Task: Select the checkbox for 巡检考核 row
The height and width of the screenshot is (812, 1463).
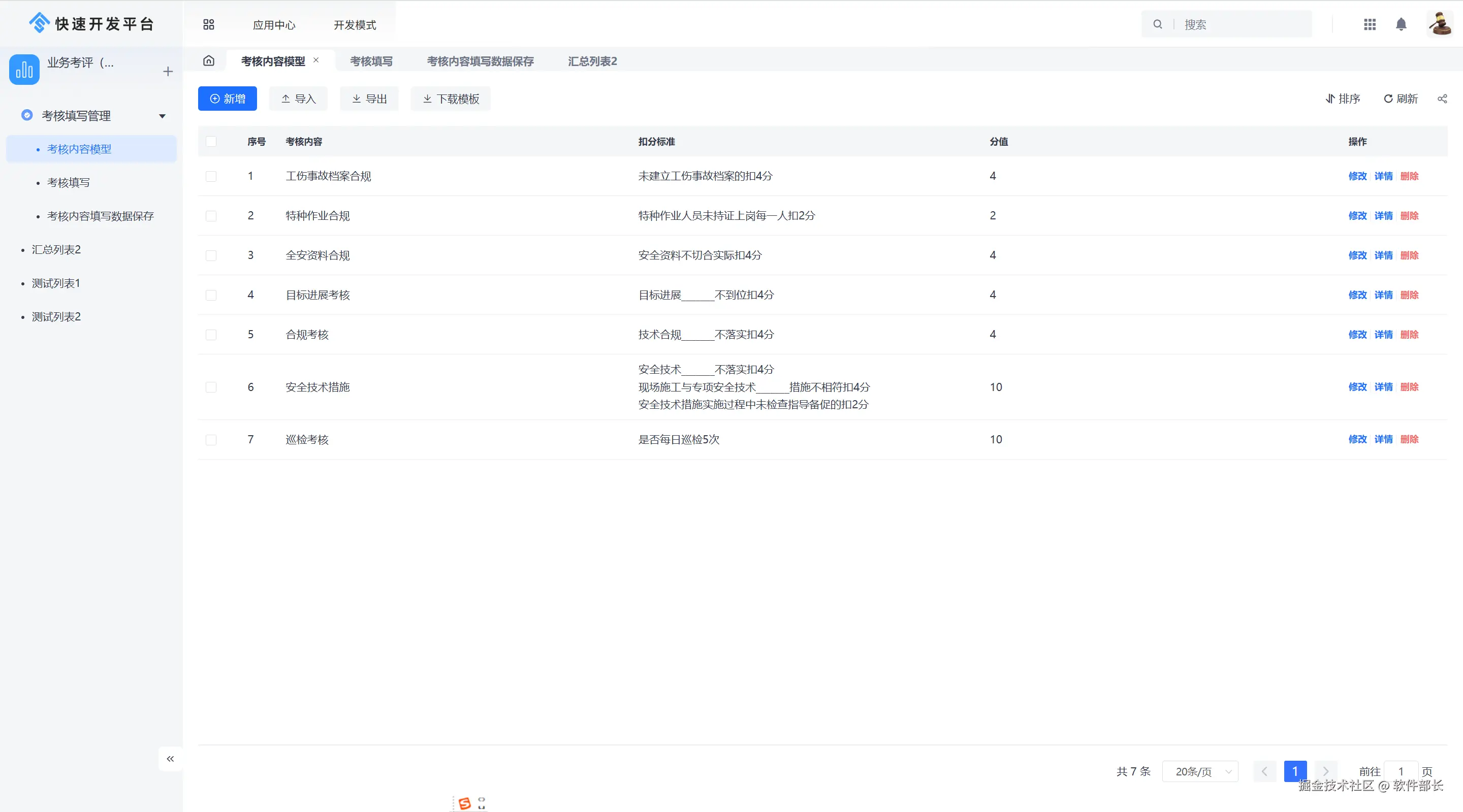Action: (211, 439)
